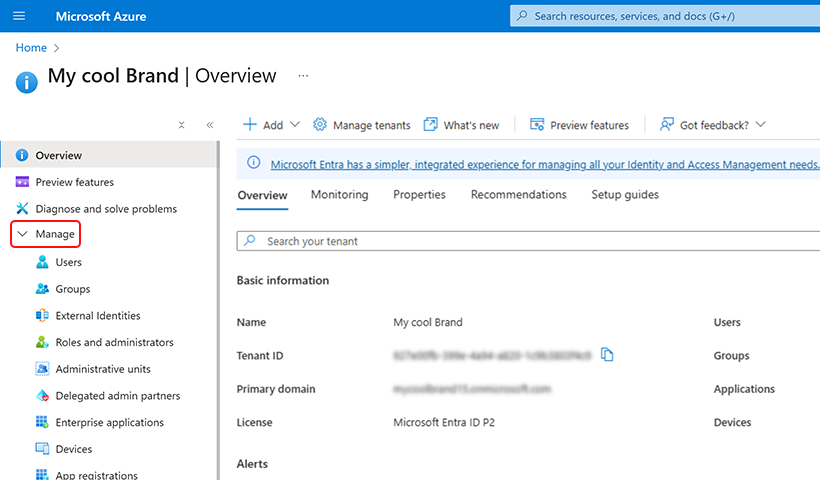
Task: Close the sidebar search with the X icon
Action: pyautogui.click(x=181, y=125)
